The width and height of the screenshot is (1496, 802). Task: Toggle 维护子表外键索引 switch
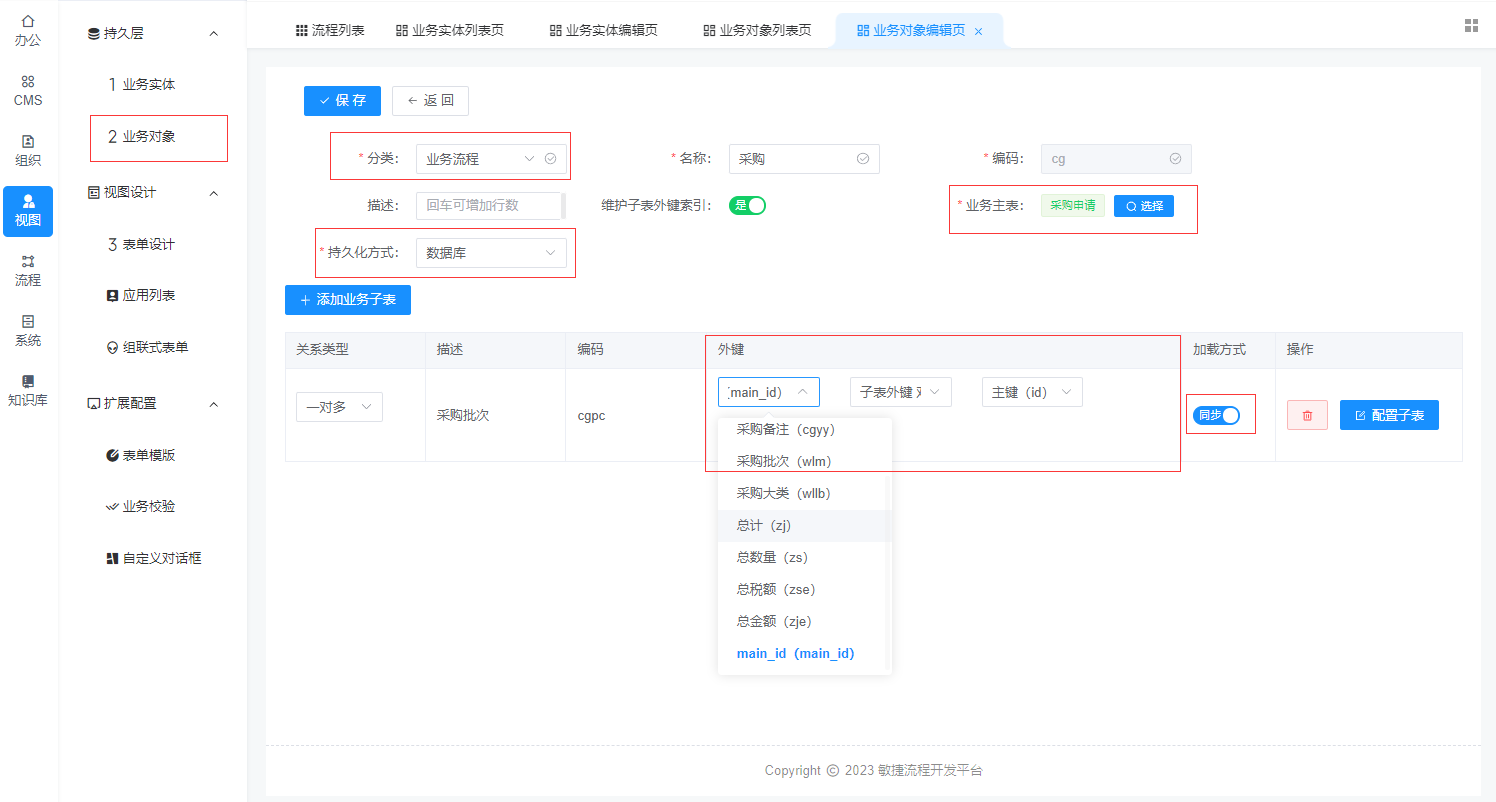click(x=747, y=205)
